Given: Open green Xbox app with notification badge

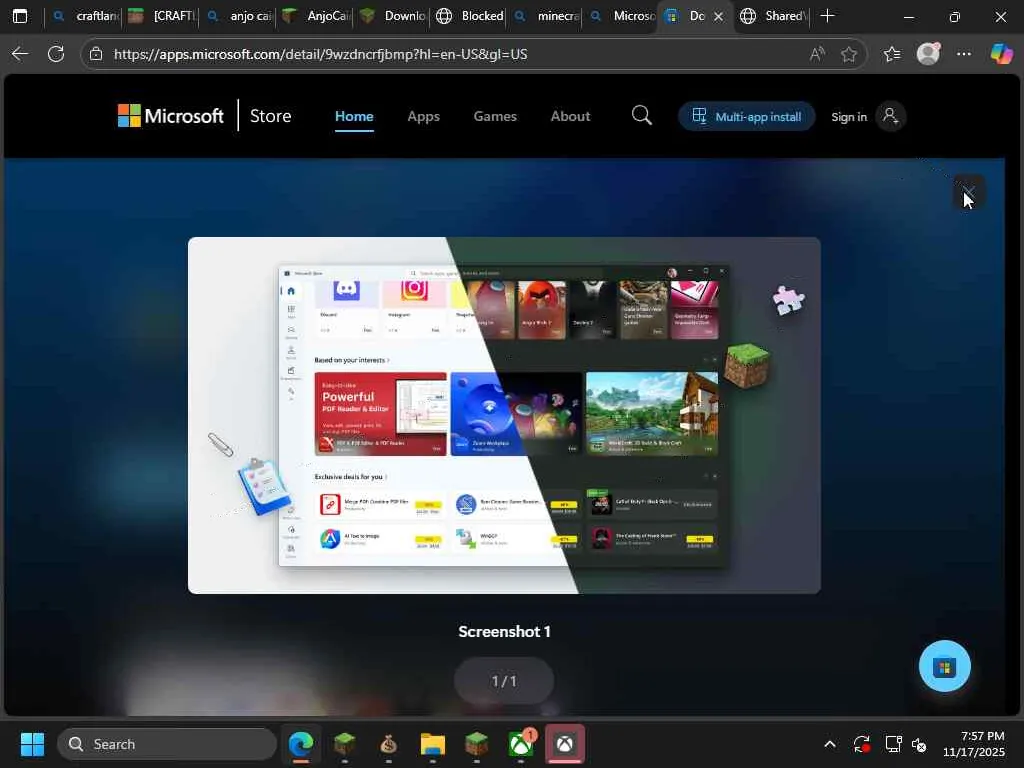Looking at the screenshot, I should (x=520, y=744).
